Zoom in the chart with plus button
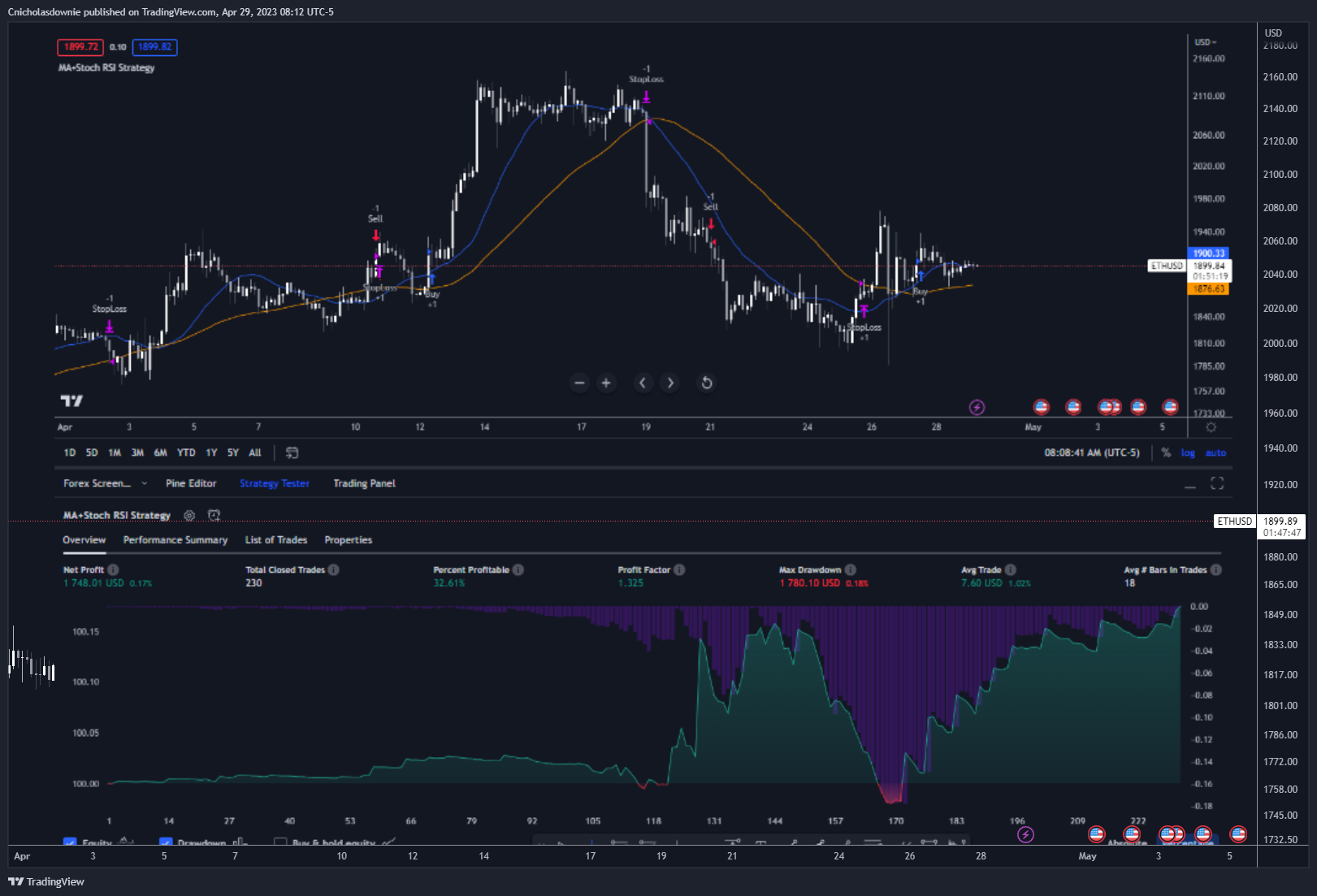Screen dimensions: 1317x896 606,383
